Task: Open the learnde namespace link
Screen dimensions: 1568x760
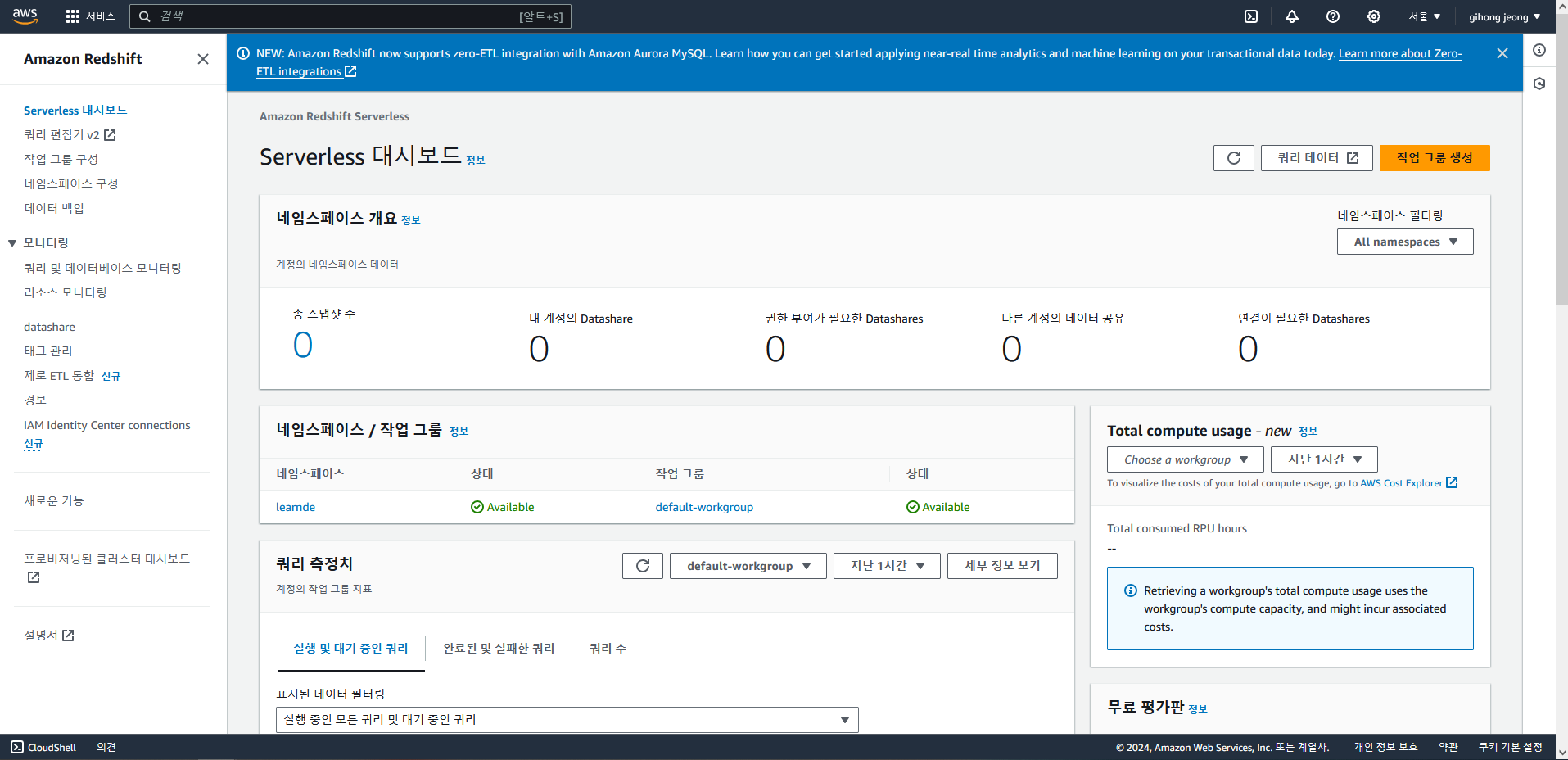Action: [296, 507]
